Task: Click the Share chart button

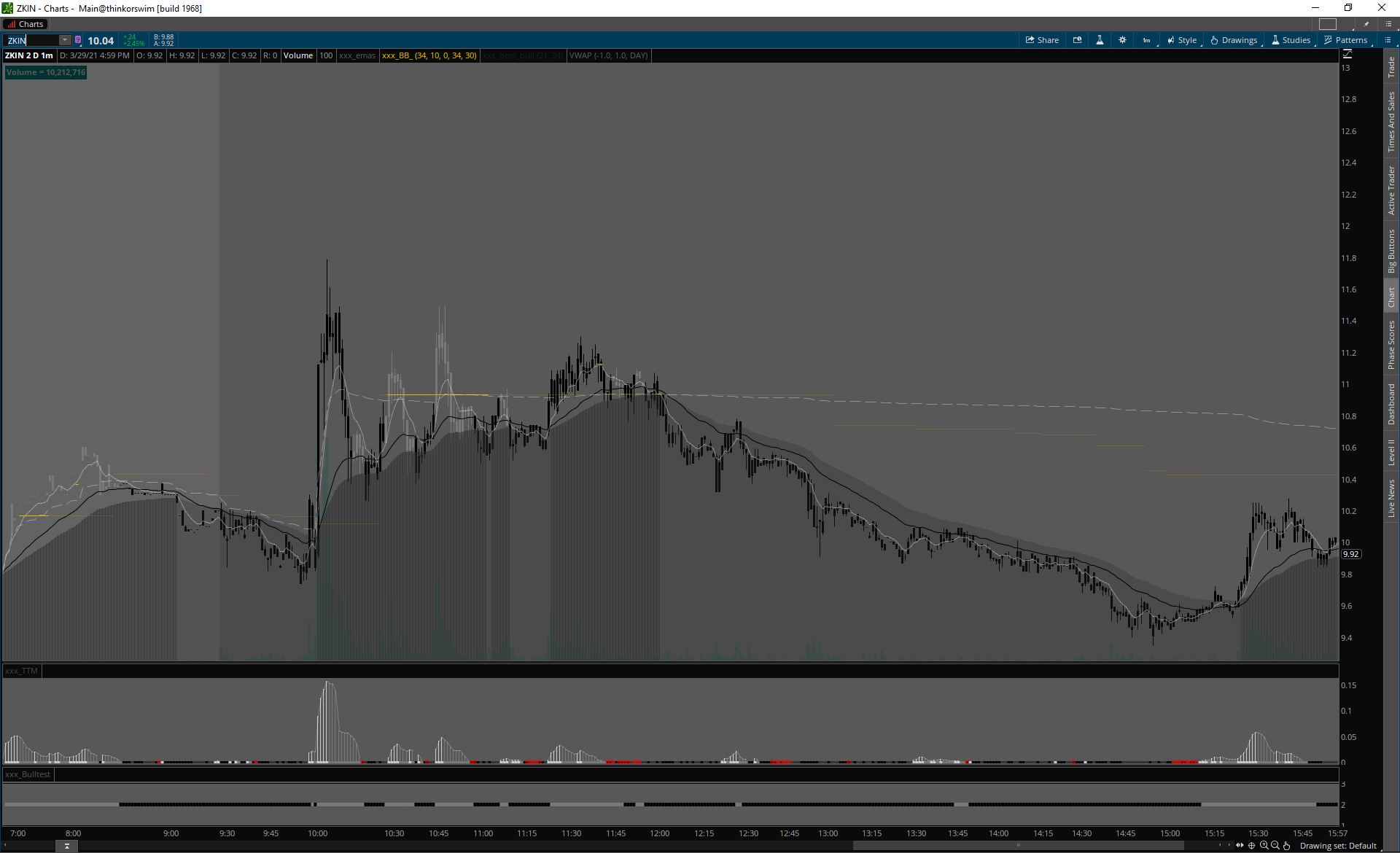Action: [1042, 40]
